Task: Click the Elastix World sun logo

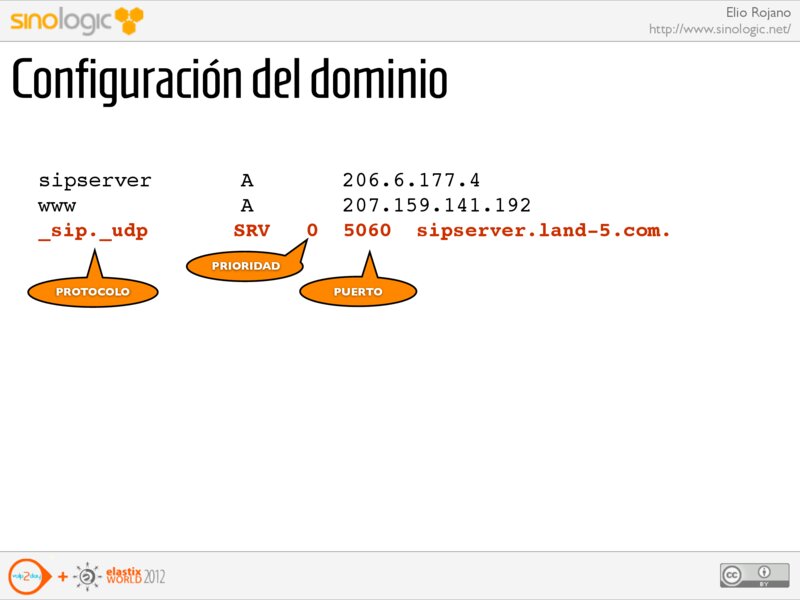Action: (x=88, y=577)
